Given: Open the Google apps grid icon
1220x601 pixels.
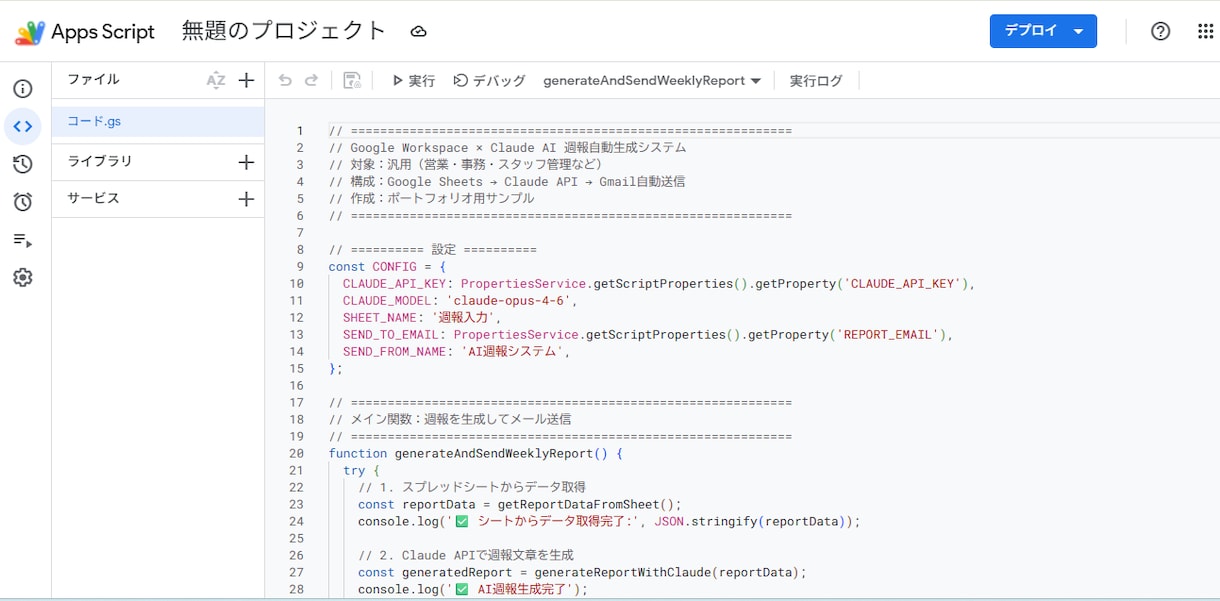Looking at the screenshot, I should click(1205, 31).
